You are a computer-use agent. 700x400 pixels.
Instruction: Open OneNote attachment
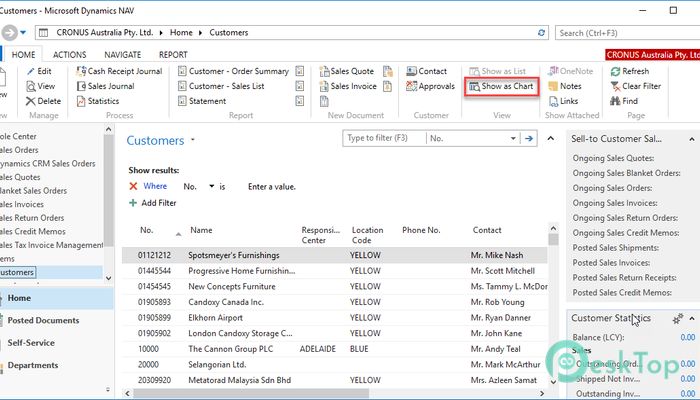(571, 71)
